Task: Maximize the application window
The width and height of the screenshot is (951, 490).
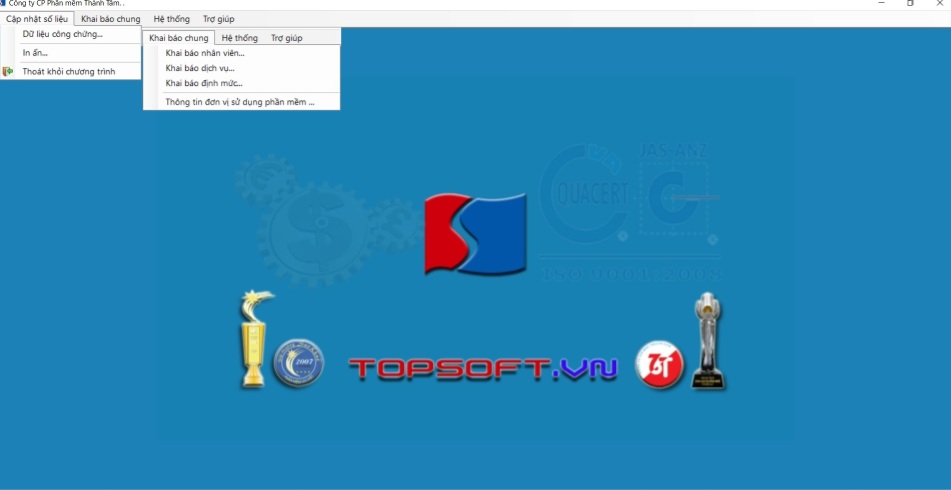Action: [x=910, y=3]
